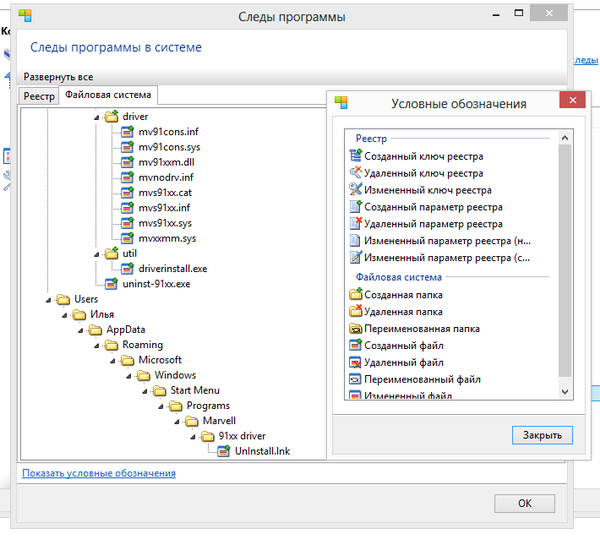Click the Переименованный файл legend icon
Screen dimensions: 600x545
point(355,379)
